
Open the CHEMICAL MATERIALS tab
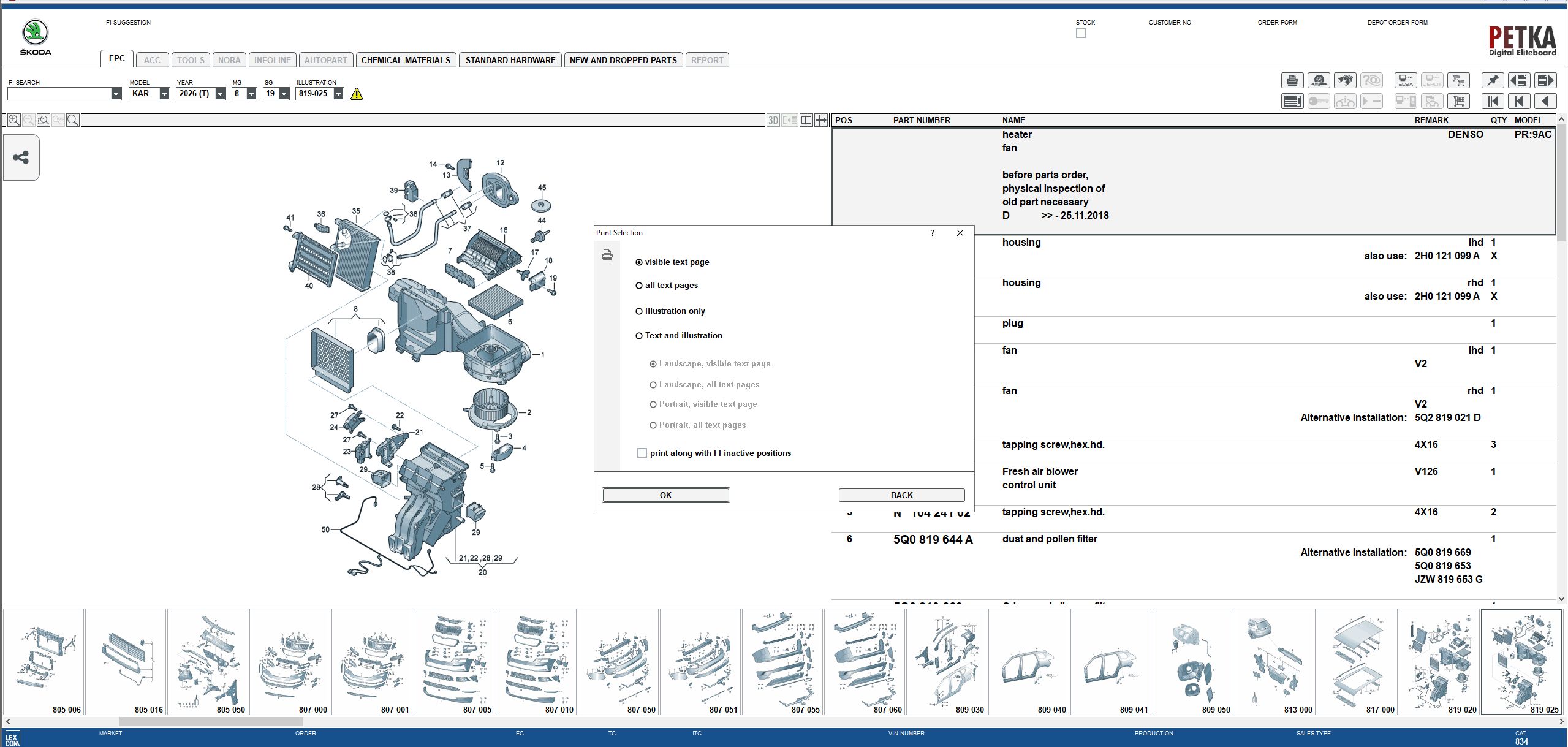(406, 59)
